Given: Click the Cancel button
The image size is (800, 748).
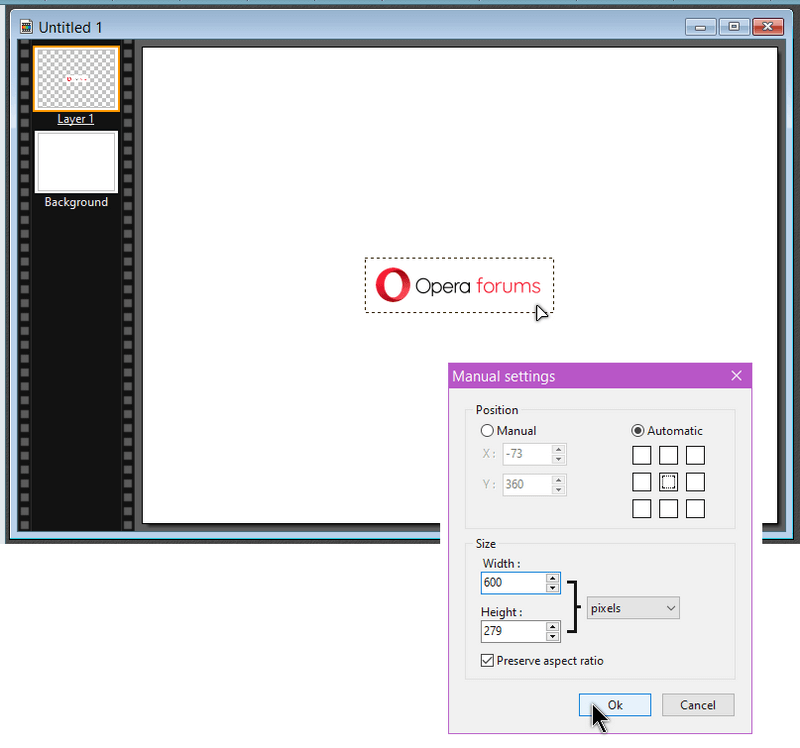Looking at the screenshot, I should tap(698, 705).
